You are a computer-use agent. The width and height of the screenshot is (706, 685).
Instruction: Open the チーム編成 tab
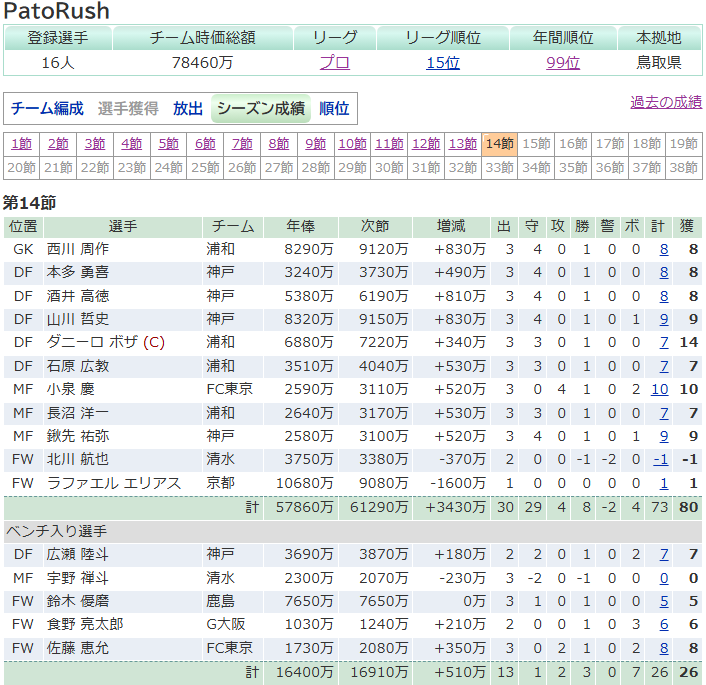pos(47,109)
